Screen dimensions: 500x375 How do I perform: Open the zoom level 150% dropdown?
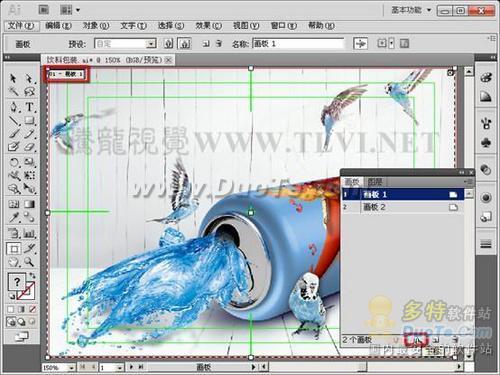[58, 367]
